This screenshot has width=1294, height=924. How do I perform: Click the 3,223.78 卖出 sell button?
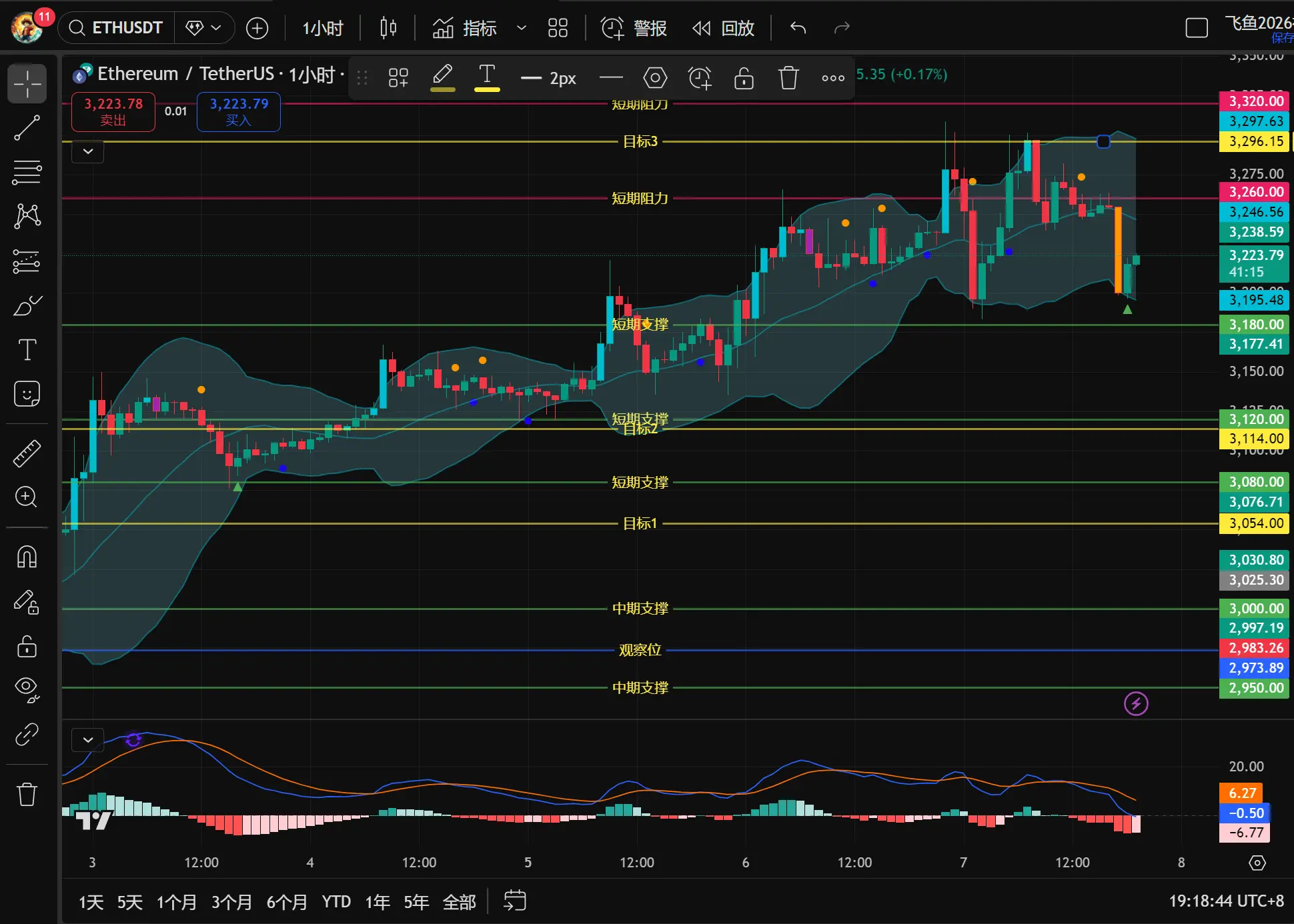tap(113, 111)
